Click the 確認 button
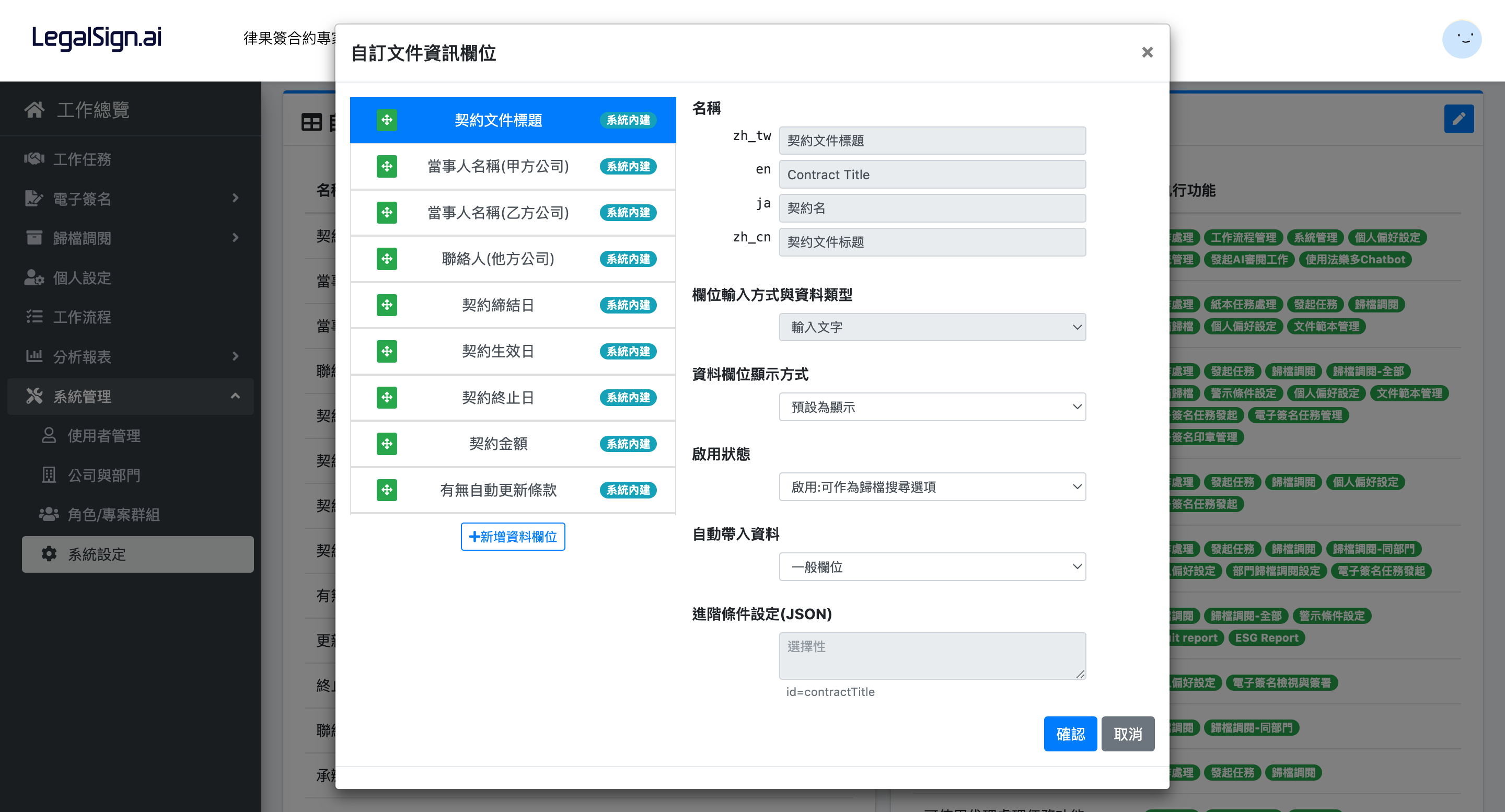The width and height of the screenshot is (1505, 812). coord(1070,734)
